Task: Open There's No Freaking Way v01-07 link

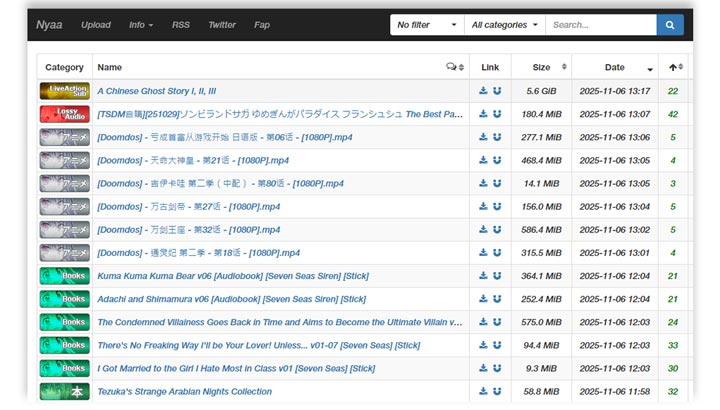Action: (259, 345)
